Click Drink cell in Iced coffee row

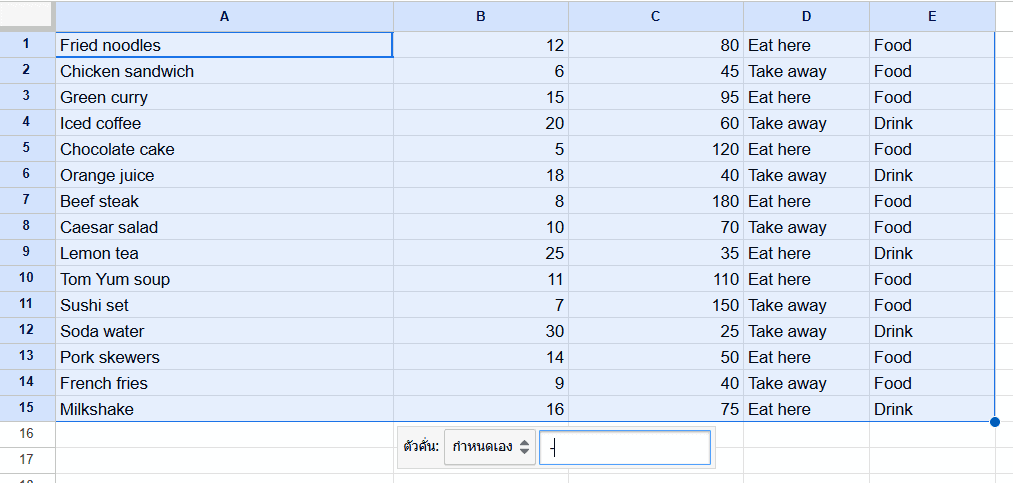[932, 123]
